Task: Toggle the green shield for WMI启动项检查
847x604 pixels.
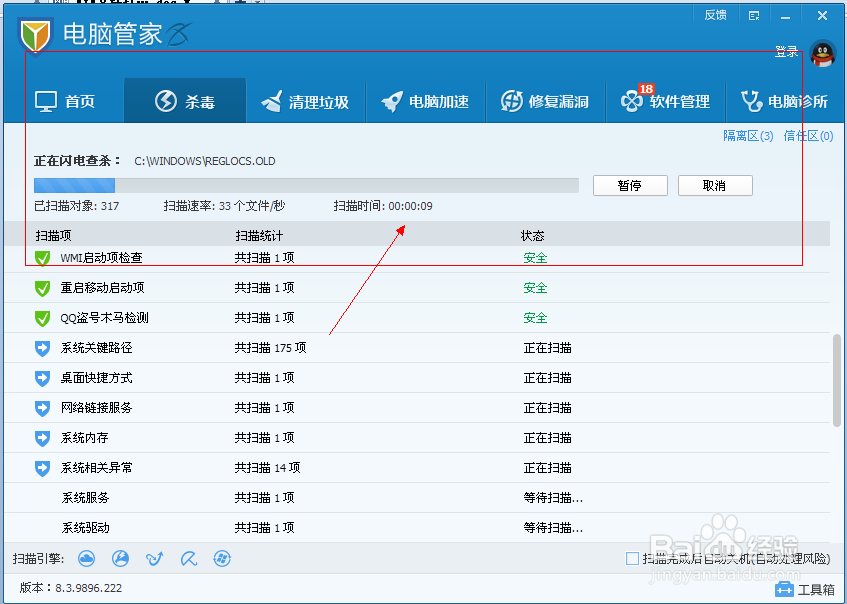Action: 41,257
